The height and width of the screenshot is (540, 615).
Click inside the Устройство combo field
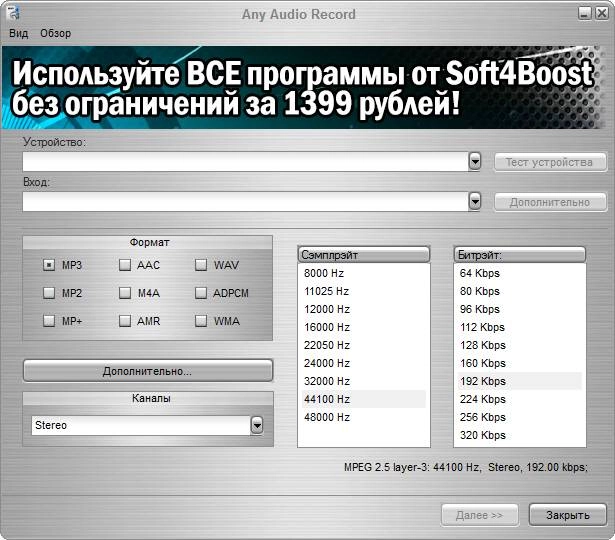click(x=246, y=162)
